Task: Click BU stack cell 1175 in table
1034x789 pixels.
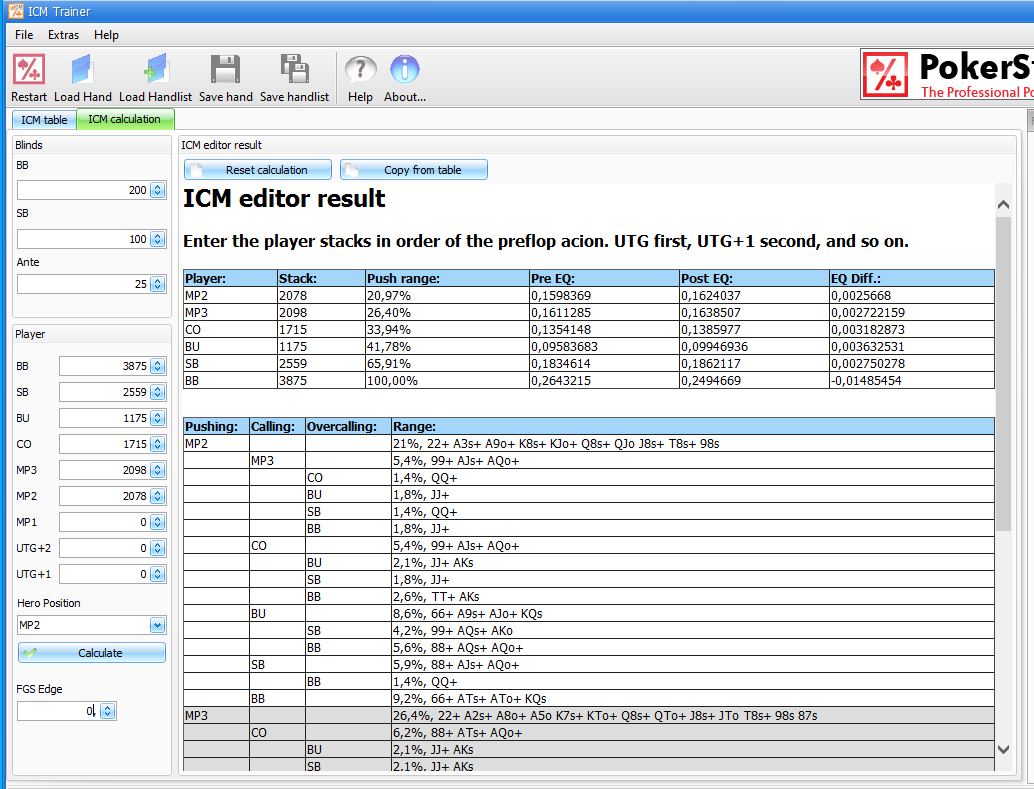Action: 321,347
